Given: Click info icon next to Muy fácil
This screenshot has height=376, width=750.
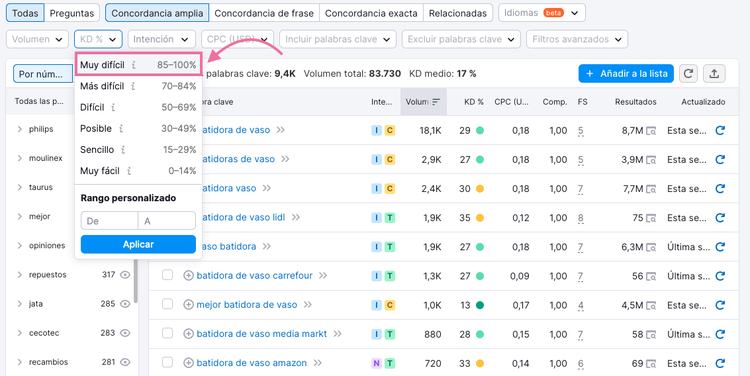Looking at the screenshot, I should 129,171.
